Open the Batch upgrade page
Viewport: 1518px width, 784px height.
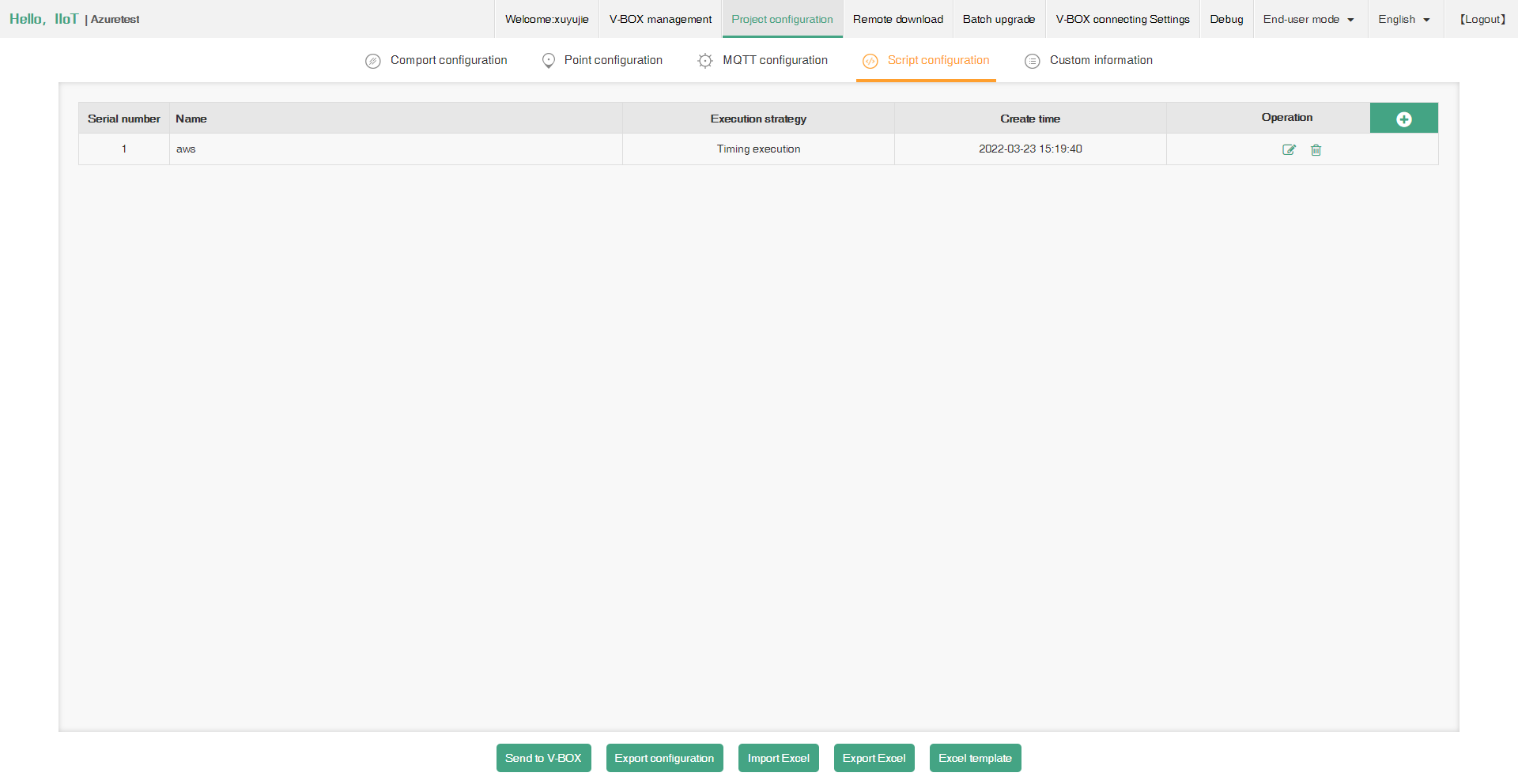tap(999, 19)
